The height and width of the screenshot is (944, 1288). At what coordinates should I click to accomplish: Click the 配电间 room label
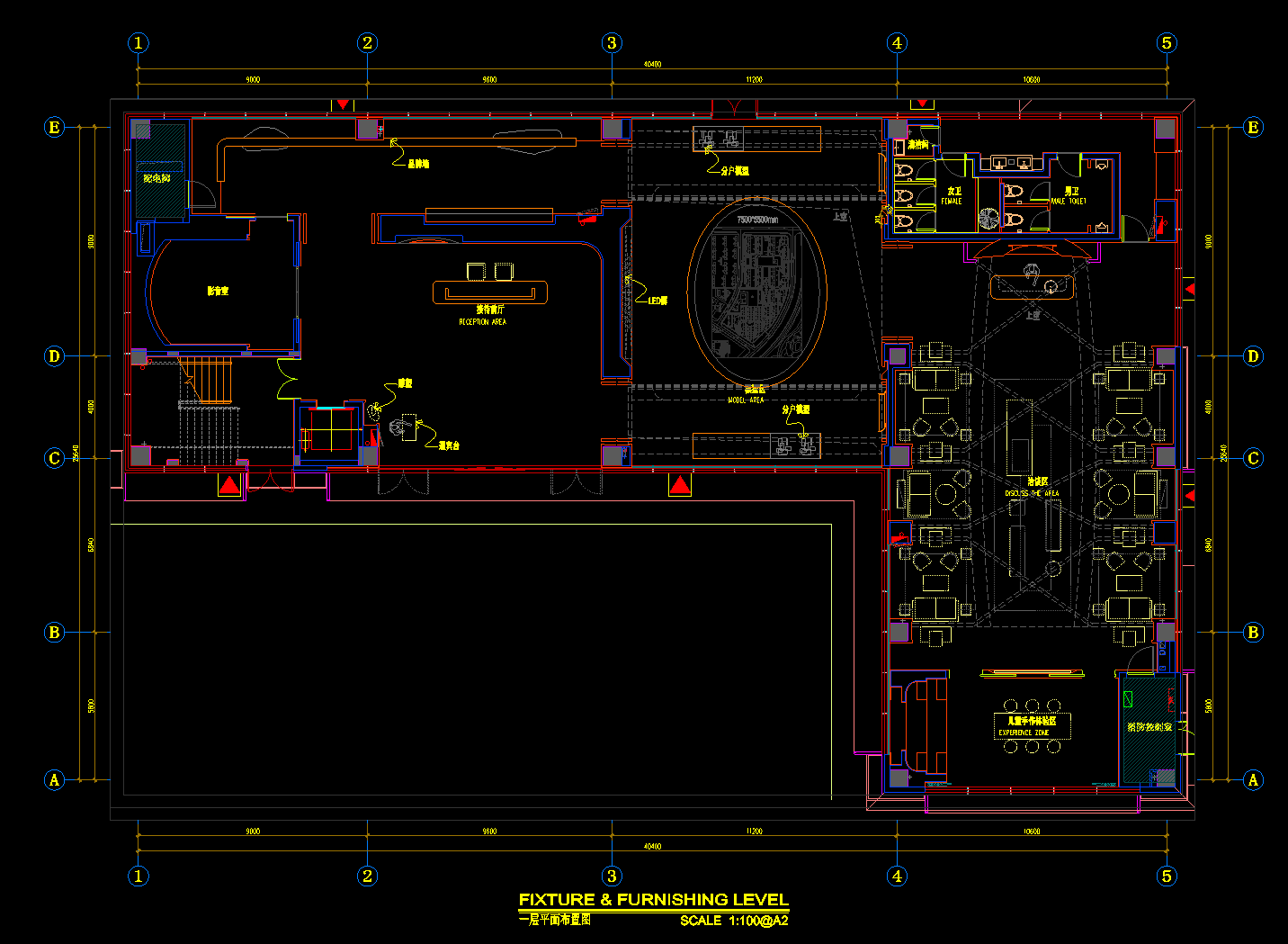click(157, 178)
